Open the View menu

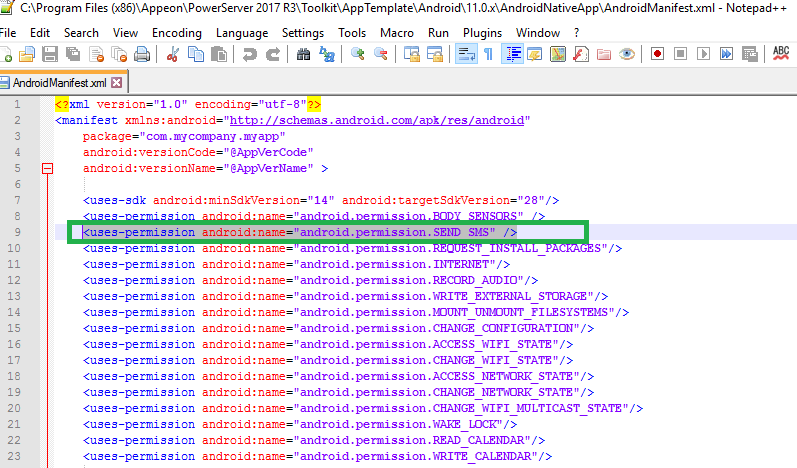tap(125, 33)
